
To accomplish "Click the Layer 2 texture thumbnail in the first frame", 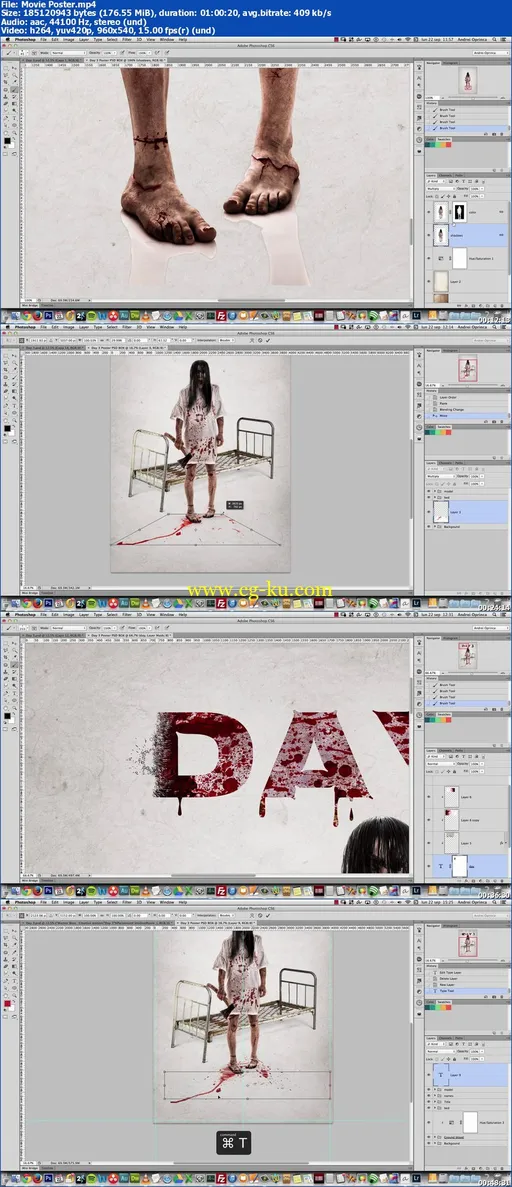I will pyautogui.click(x=439, y=282).
